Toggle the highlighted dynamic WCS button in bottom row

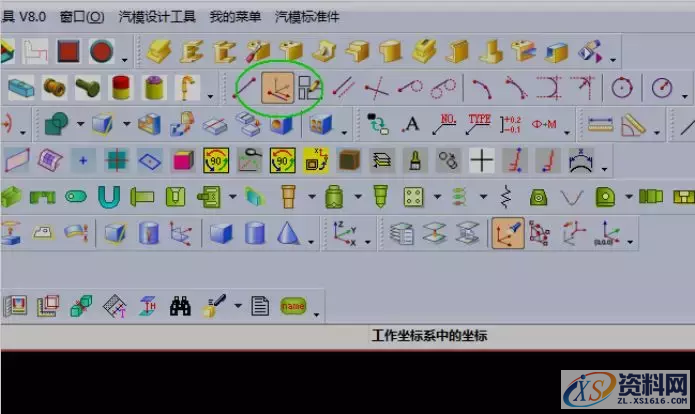coord(508,233)
